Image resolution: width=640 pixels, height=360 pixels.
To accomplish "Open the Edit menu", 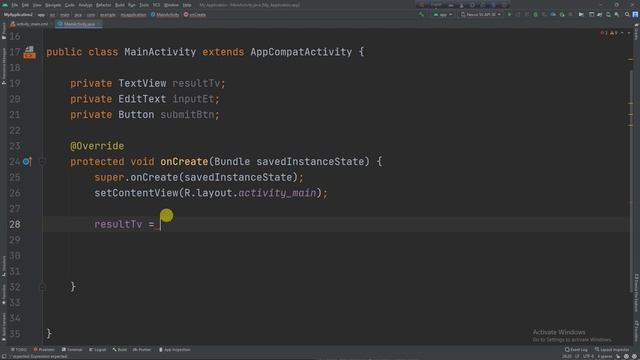I will pyautogui.click(x=25, y=5).
